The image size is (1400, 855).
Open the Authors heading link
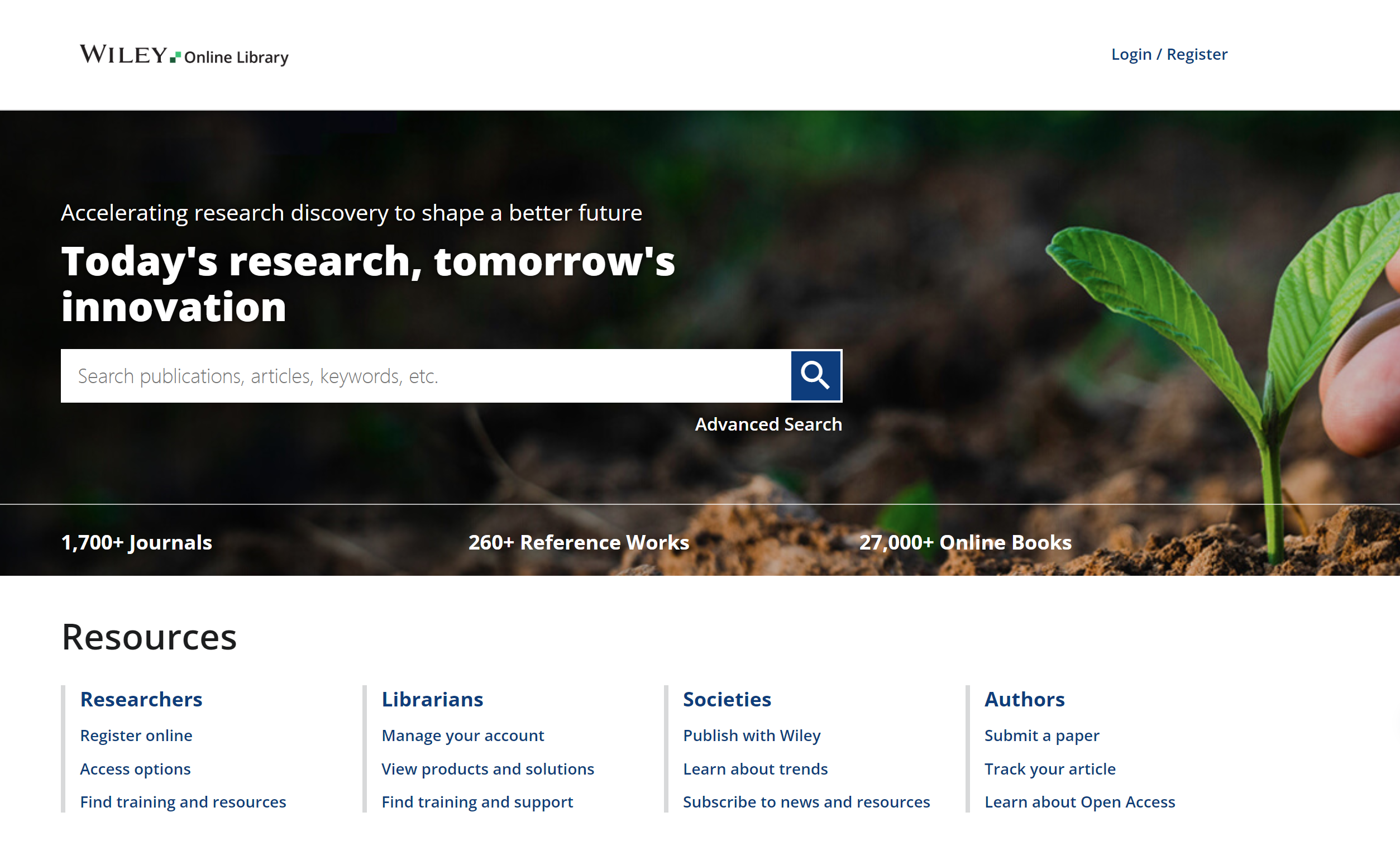coord(1024,699)
